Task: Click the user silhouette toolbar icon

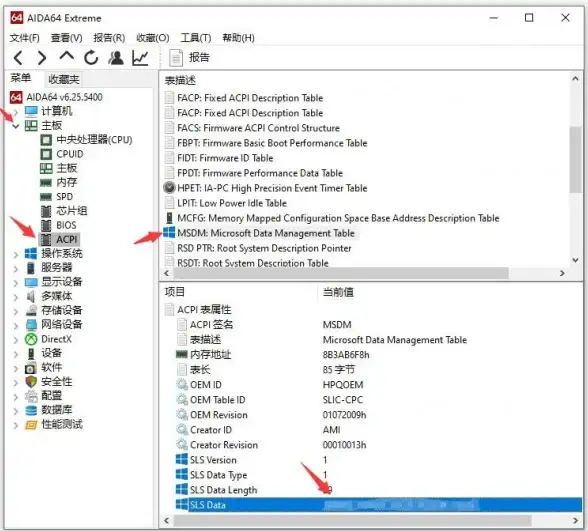Action: pos(116,58)
